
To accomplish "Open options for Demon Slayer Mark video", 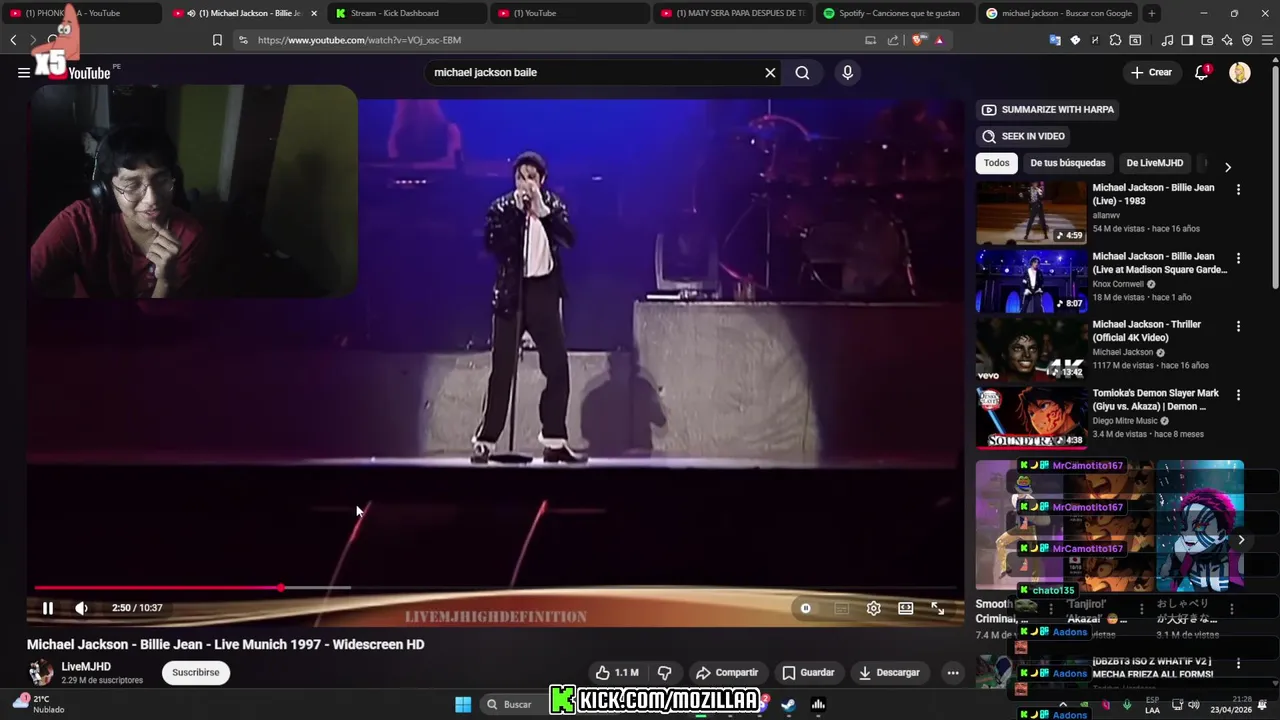I will coord(1238,395).
